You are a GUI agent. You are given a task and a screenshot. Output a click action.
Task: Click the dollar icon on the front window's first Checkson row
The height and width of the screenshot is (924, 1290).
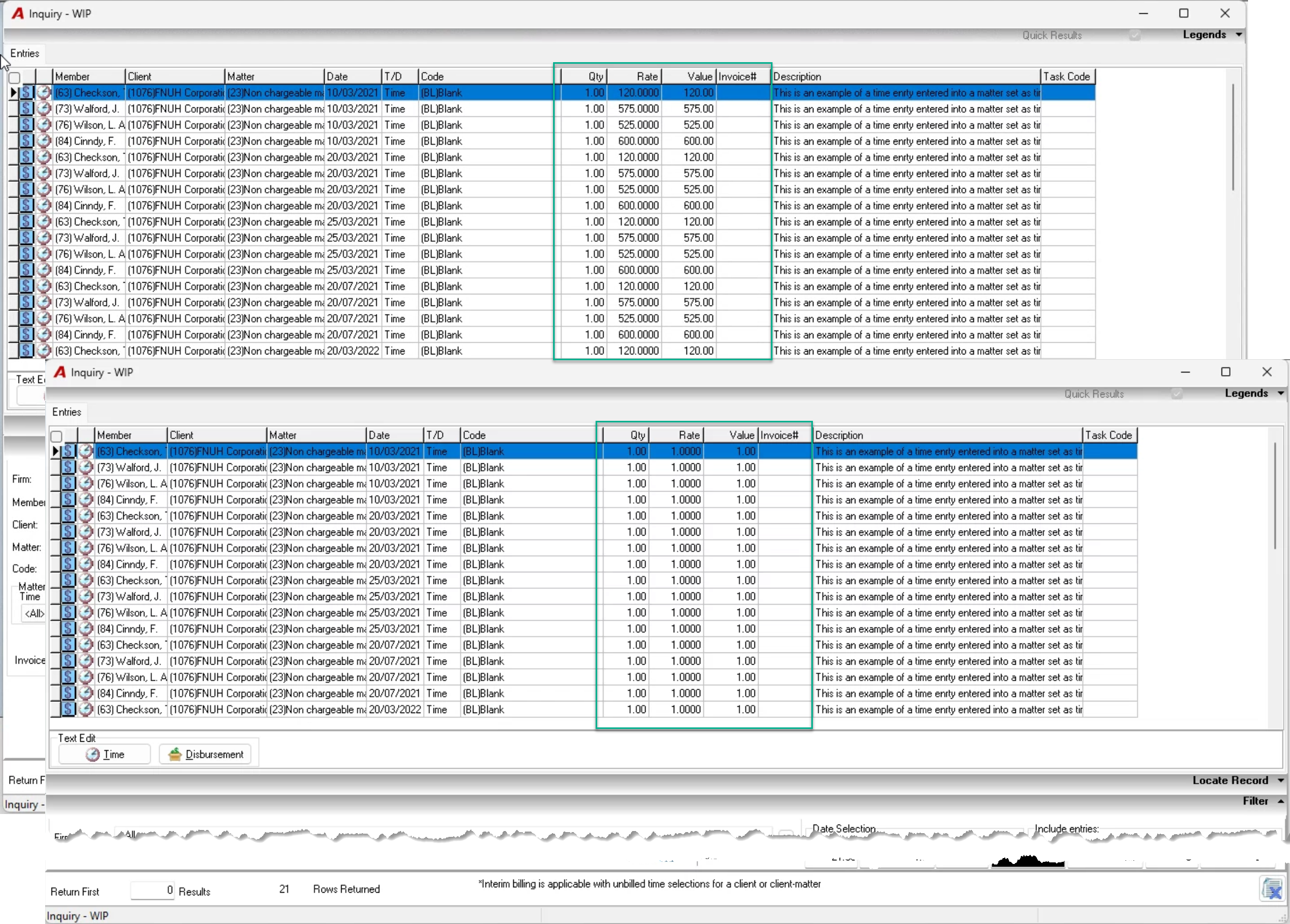tap(69, 451)
